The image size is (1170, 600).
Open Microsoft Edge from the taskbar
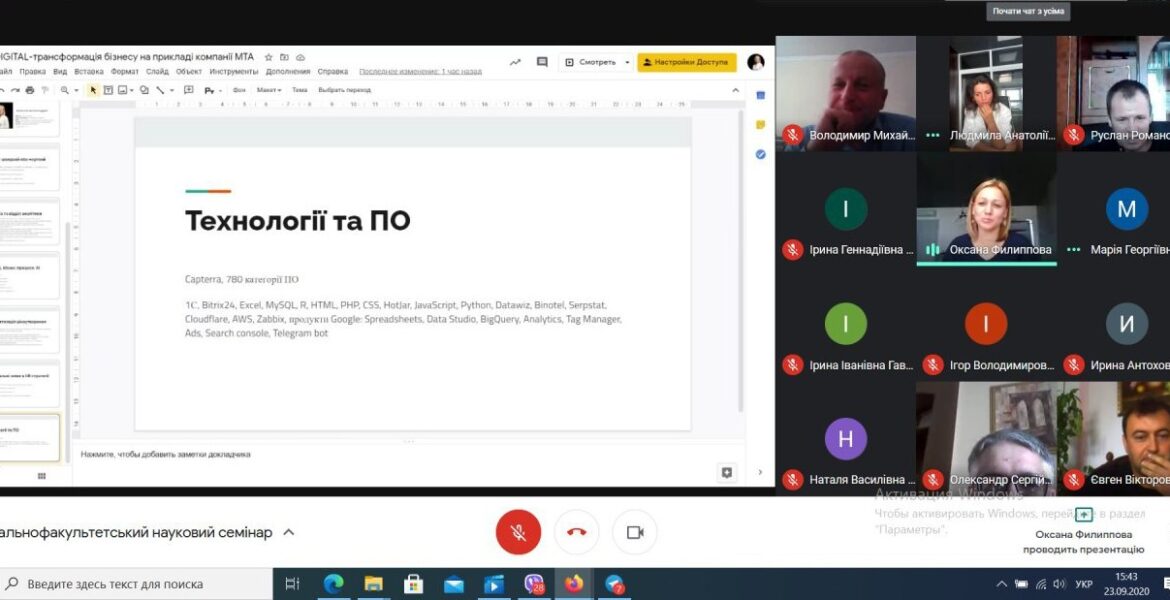pos(333,584)
